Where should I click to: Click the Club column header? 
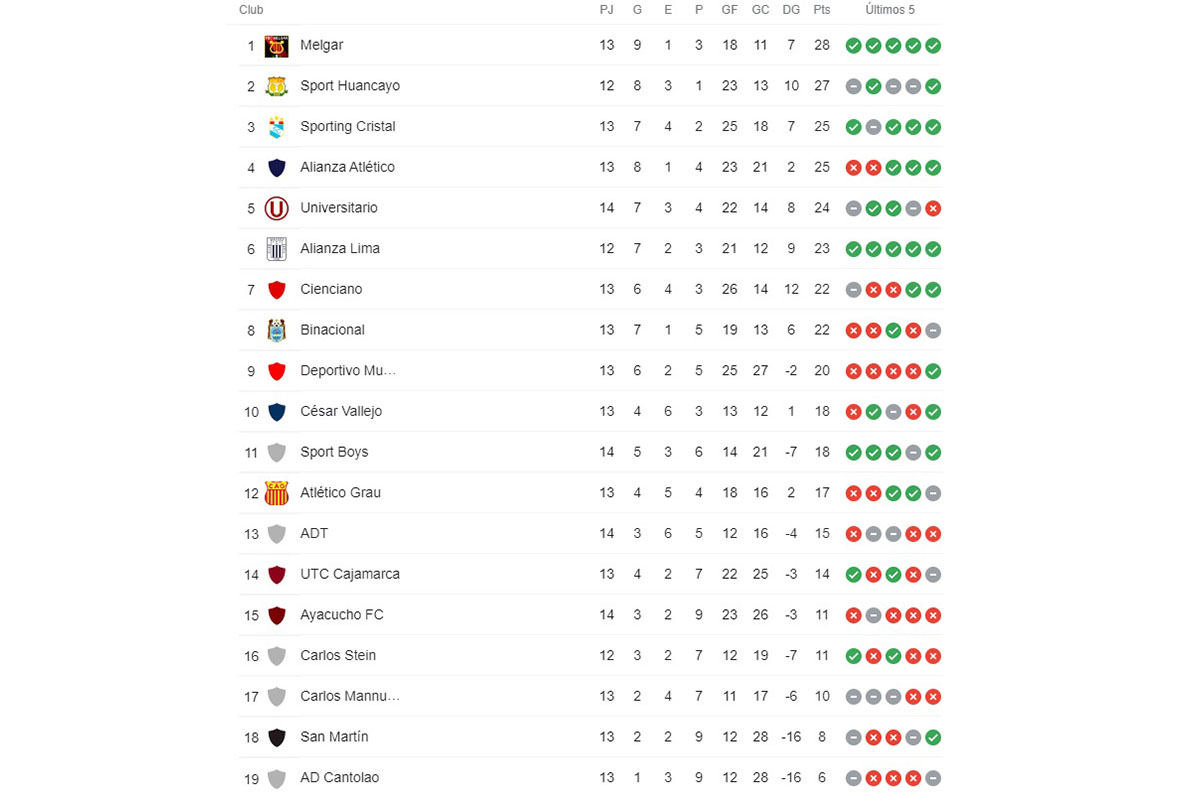(x=251, y=10)
